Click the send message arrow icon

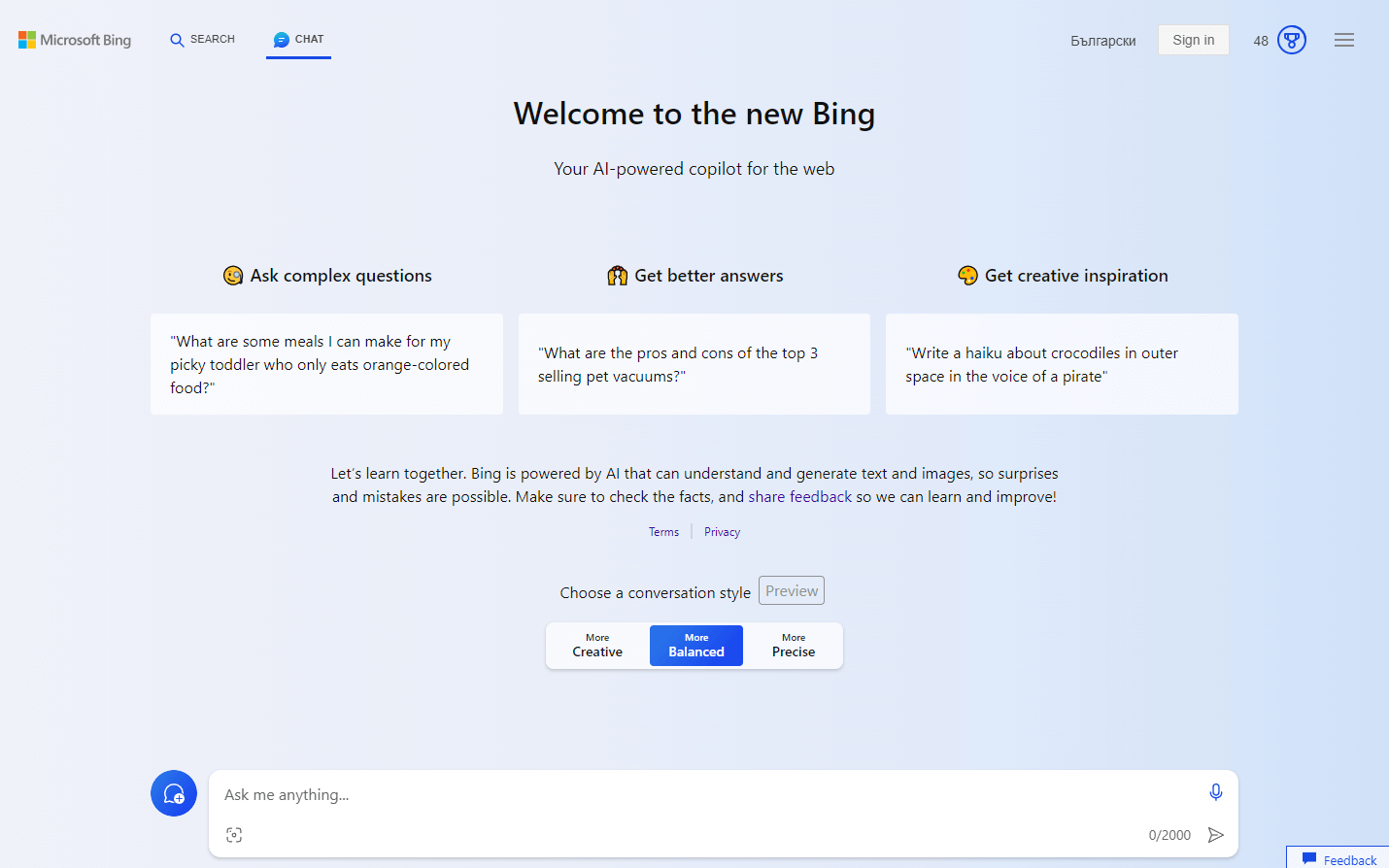[1215, 835]
